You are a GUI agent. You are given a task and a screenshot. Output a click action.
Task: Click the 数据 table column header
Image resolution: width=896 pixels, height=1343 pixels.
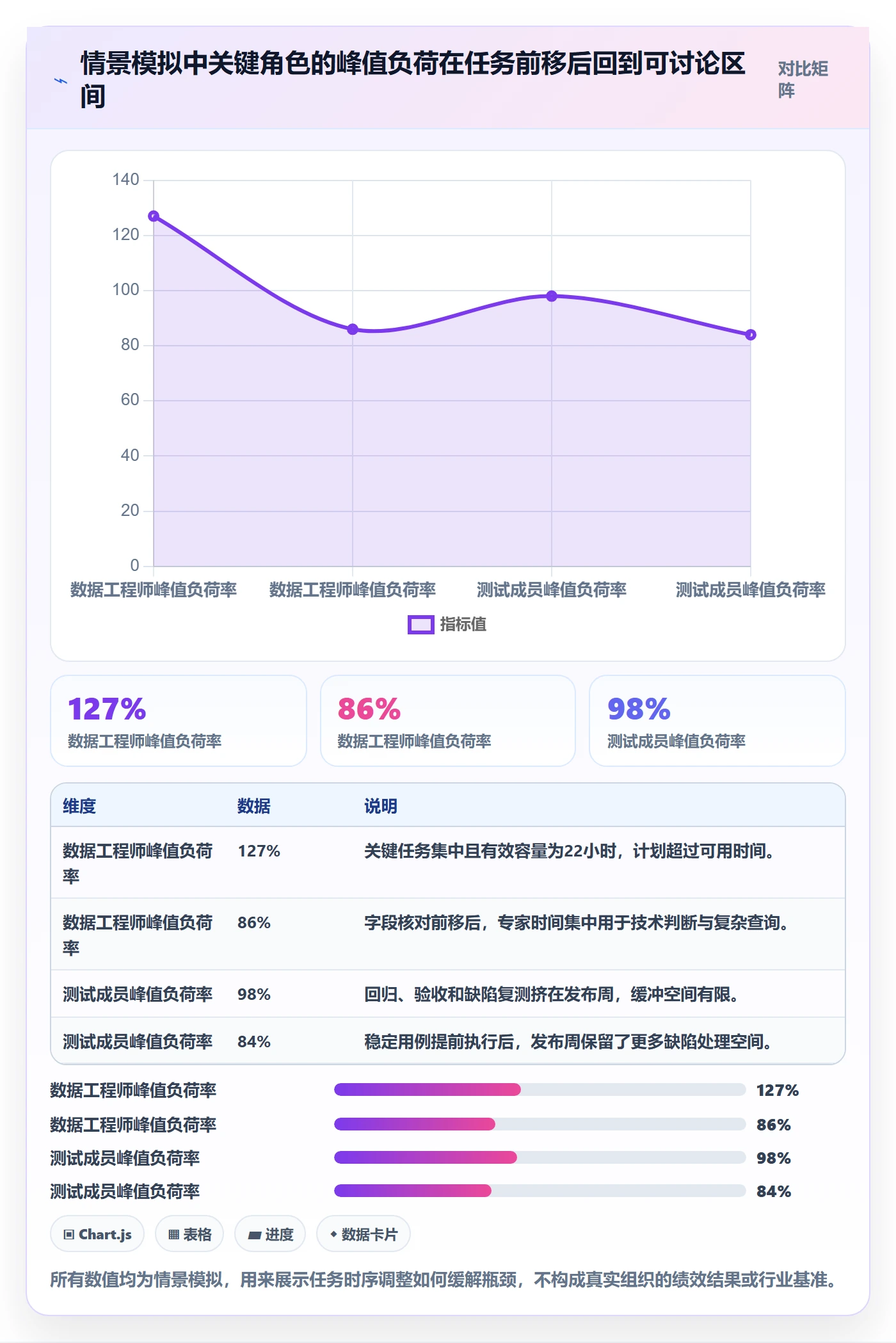pos(254,806)
